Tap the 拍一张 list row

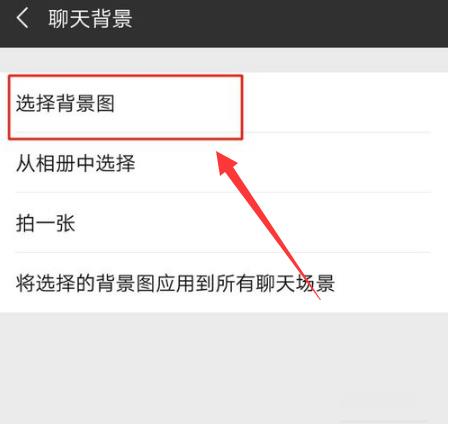point(224,223)
